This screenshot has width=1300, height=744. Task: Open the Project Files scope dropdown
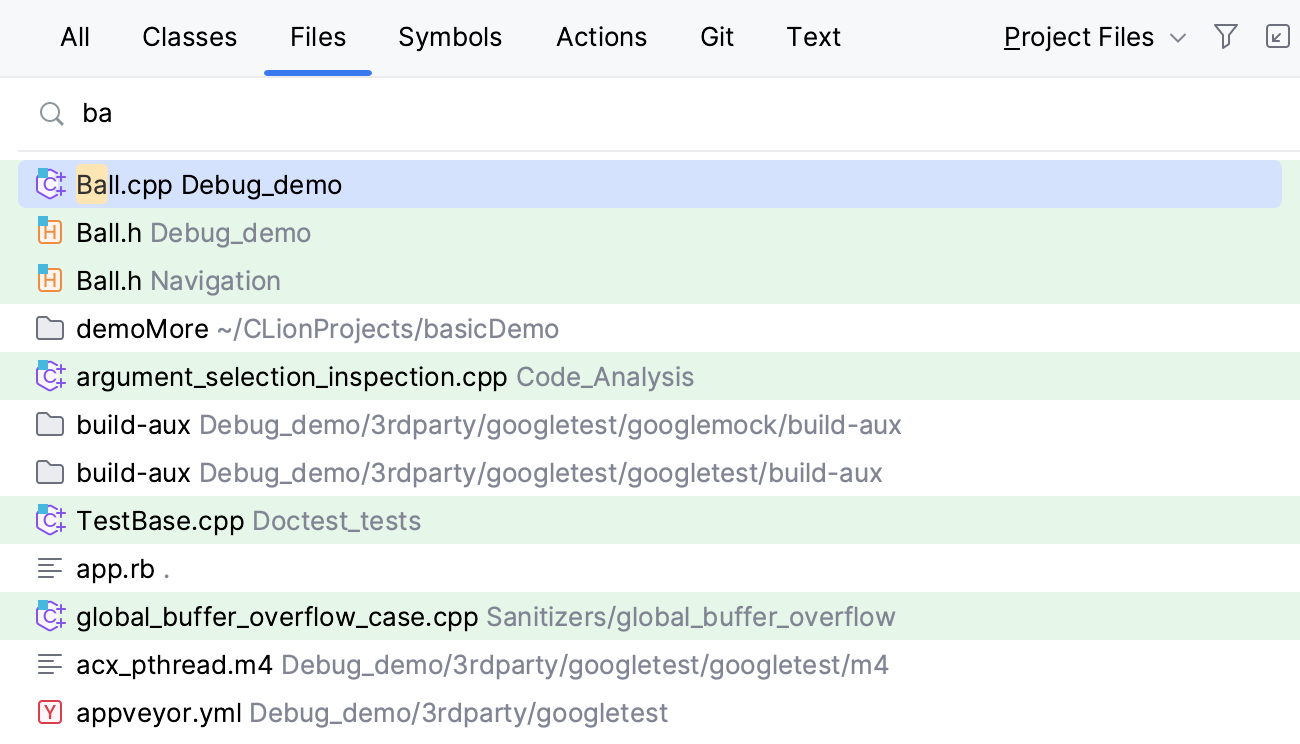[x=1078, y=37]
